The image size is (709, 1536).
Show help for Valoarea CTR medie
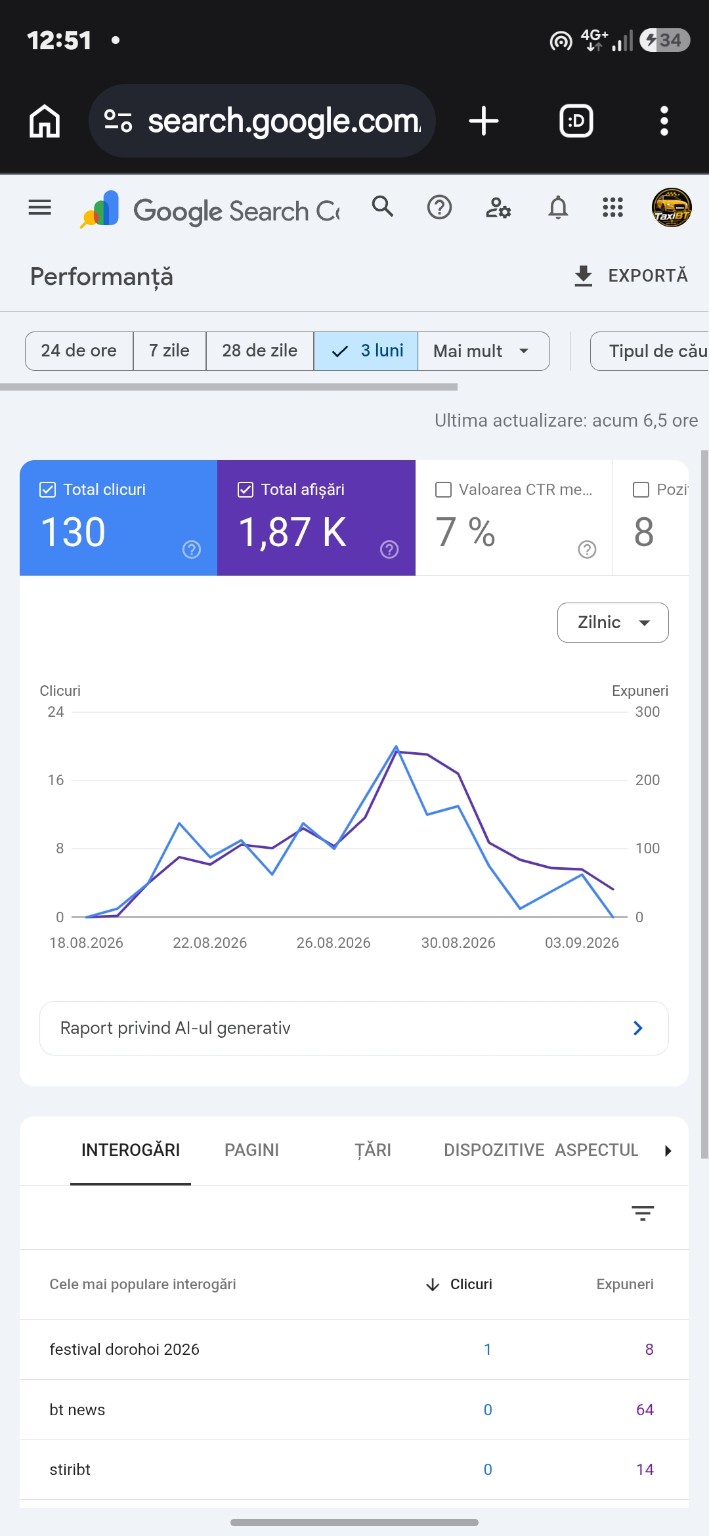[588, 549]
